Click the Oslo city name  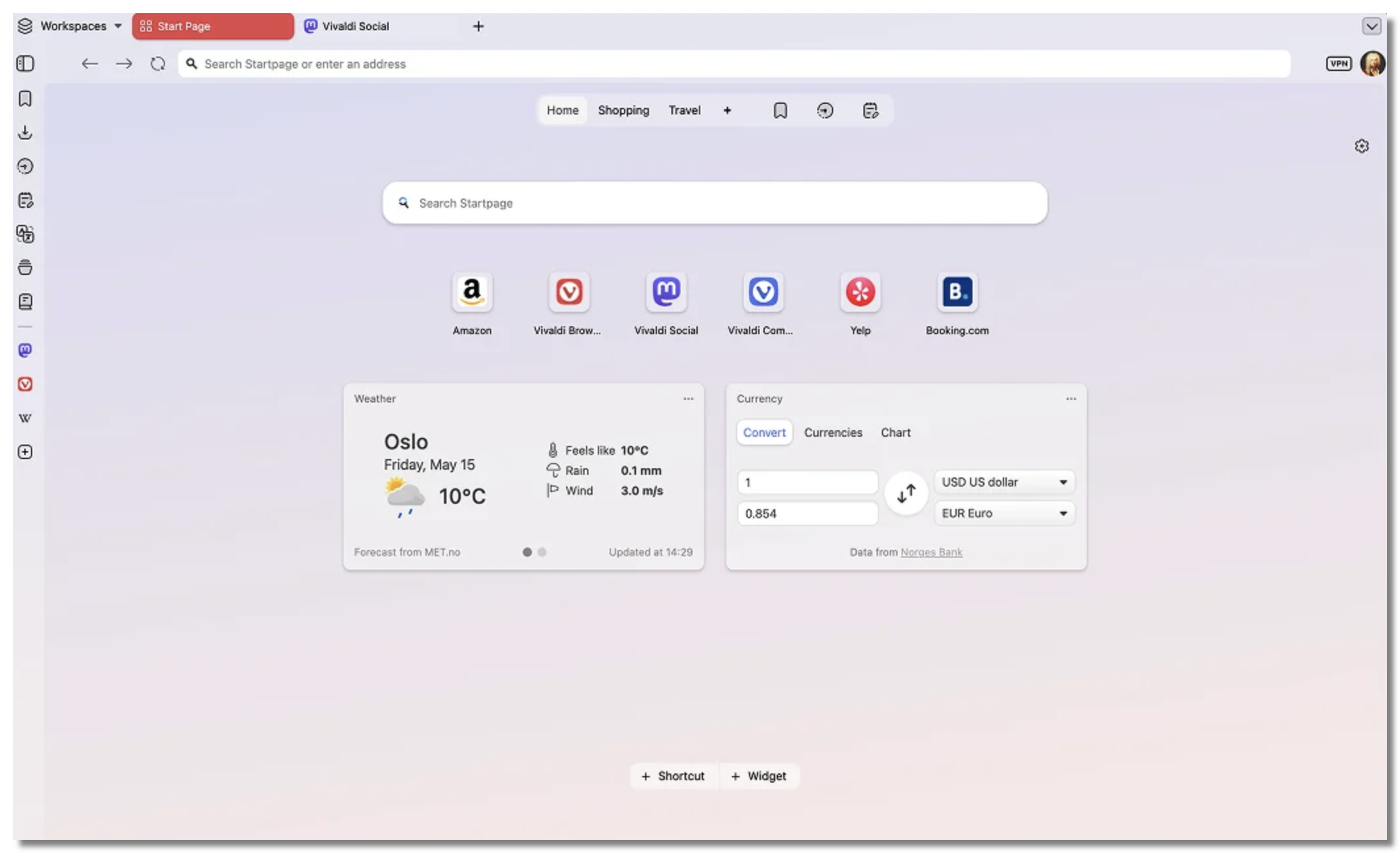(x=406, y=441)
